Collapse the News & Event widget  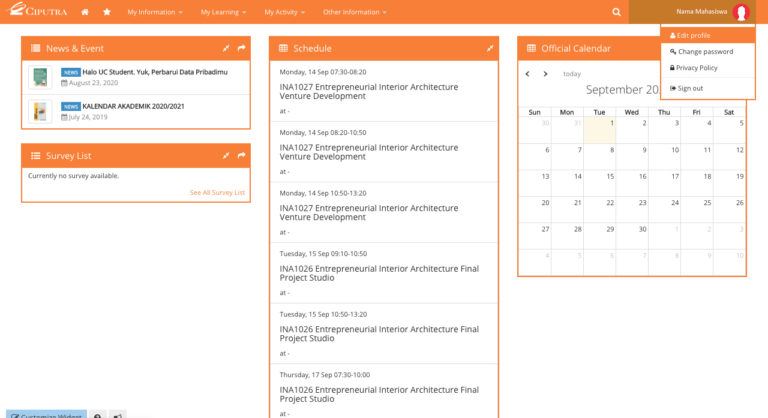226,48
